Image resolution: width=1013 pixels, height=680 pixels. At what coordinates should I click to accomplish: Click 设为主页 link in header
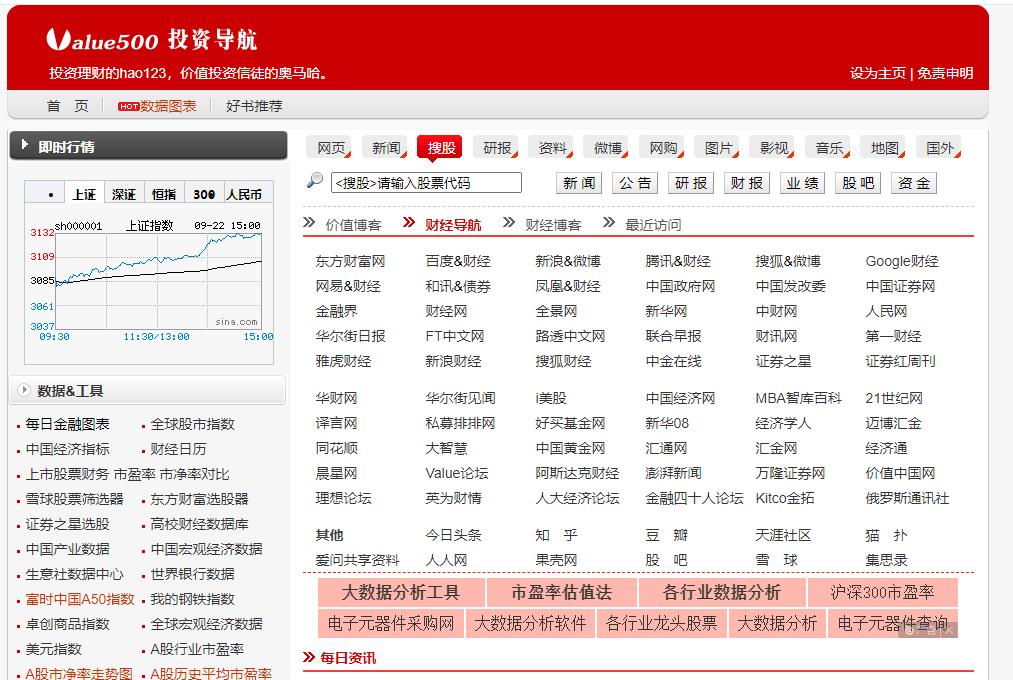pyautogui.click(x=878, y=73)
